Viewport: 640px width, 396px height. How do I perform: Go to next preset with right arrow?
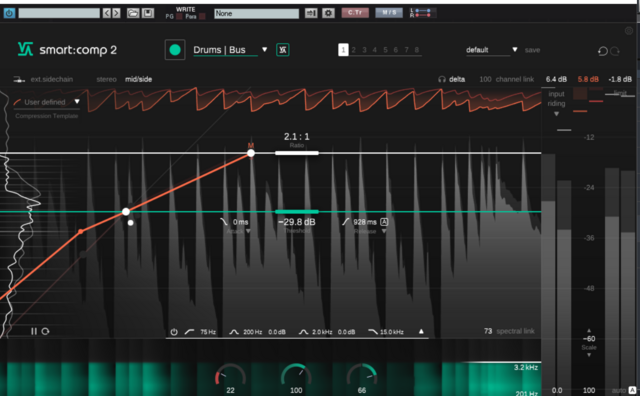coord(116,13)
